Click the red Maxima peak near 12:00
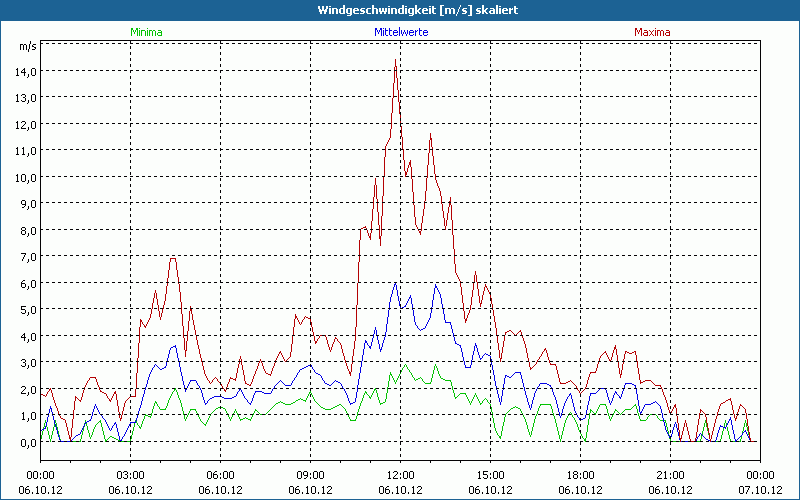800x500 pixels. [x=395, y=60]
